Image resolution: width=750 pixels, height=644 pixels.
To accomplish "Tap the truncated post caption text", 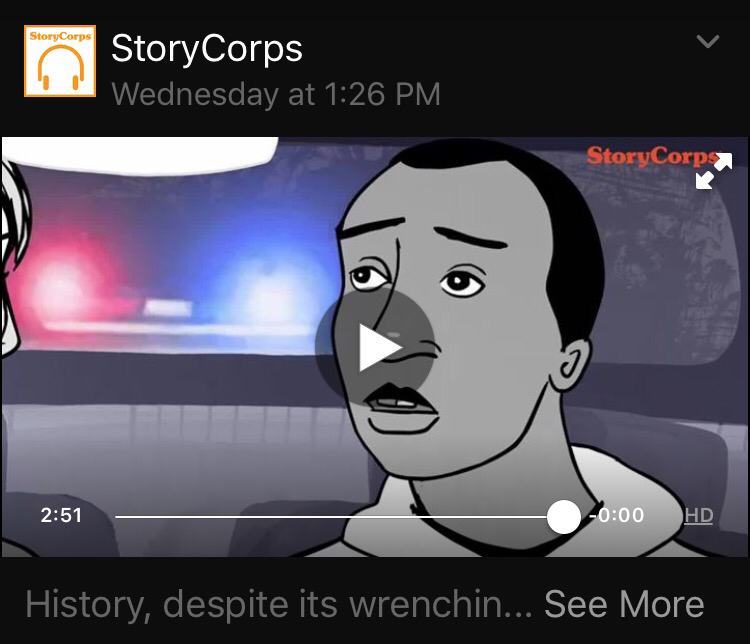I will pyautogui.click(x=278, y=604).
